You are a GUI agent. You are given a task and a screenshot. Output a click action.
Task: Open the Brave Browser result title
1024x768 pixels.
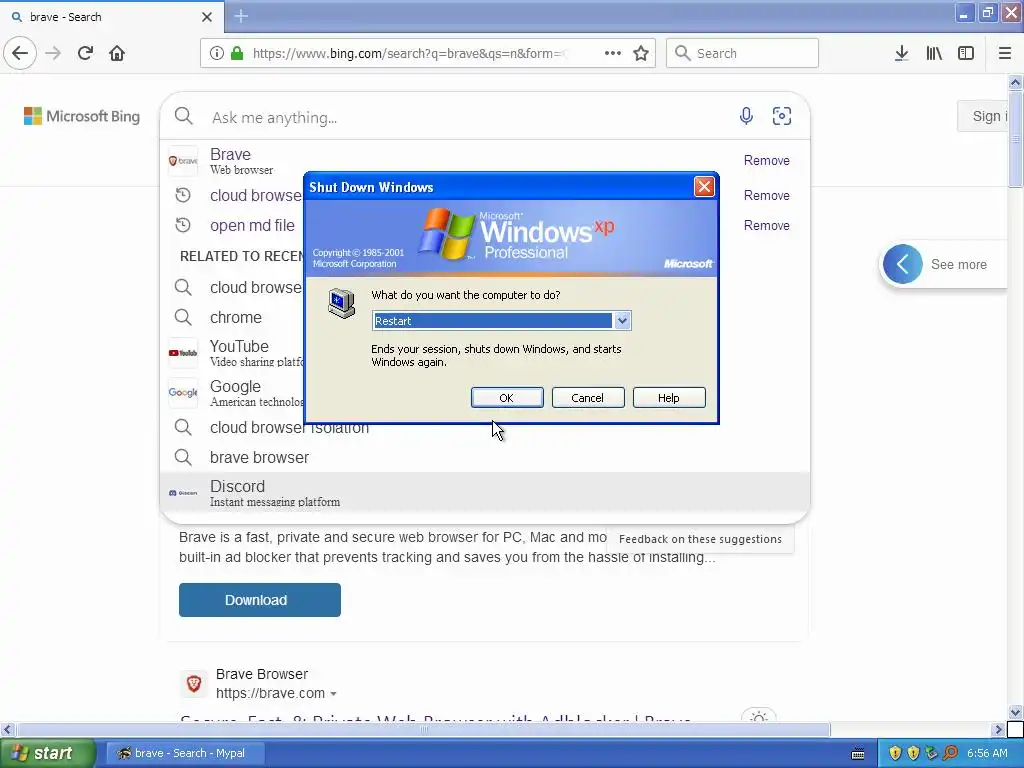tap(262, 674)
